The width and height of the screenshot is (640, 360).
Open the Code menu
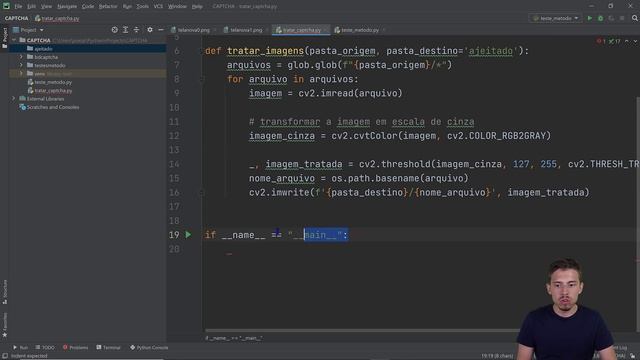[88, 7]
